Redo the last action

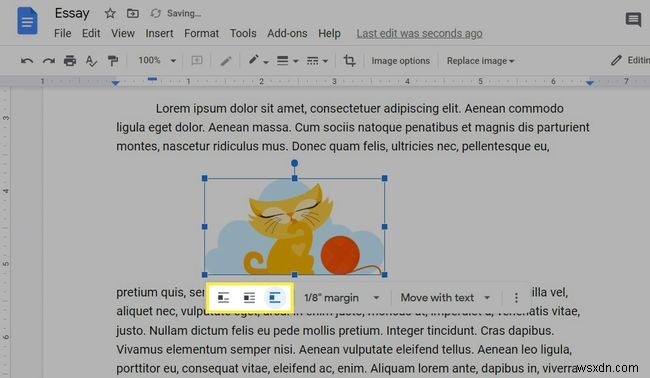click(x=49, y=61)
